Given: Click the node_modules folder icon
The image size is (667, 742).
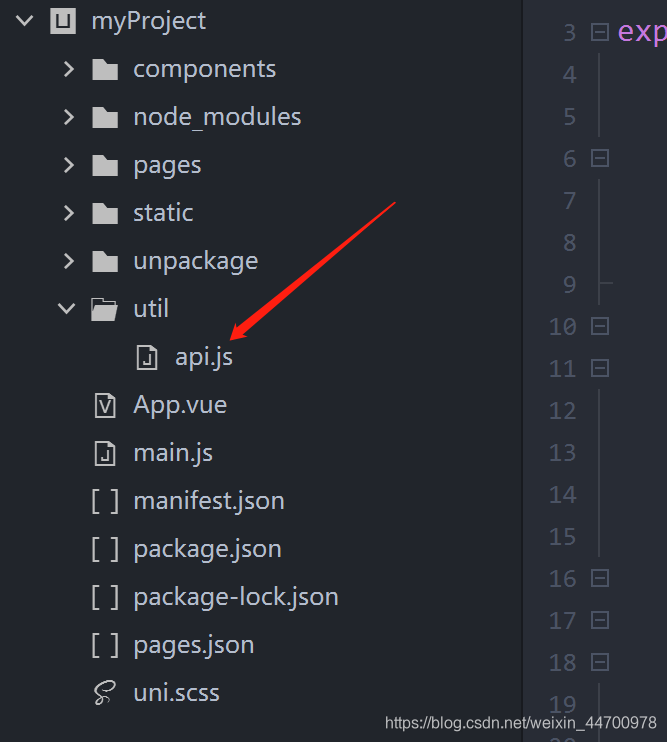Looking at the screenshot, I should point(105,117).
